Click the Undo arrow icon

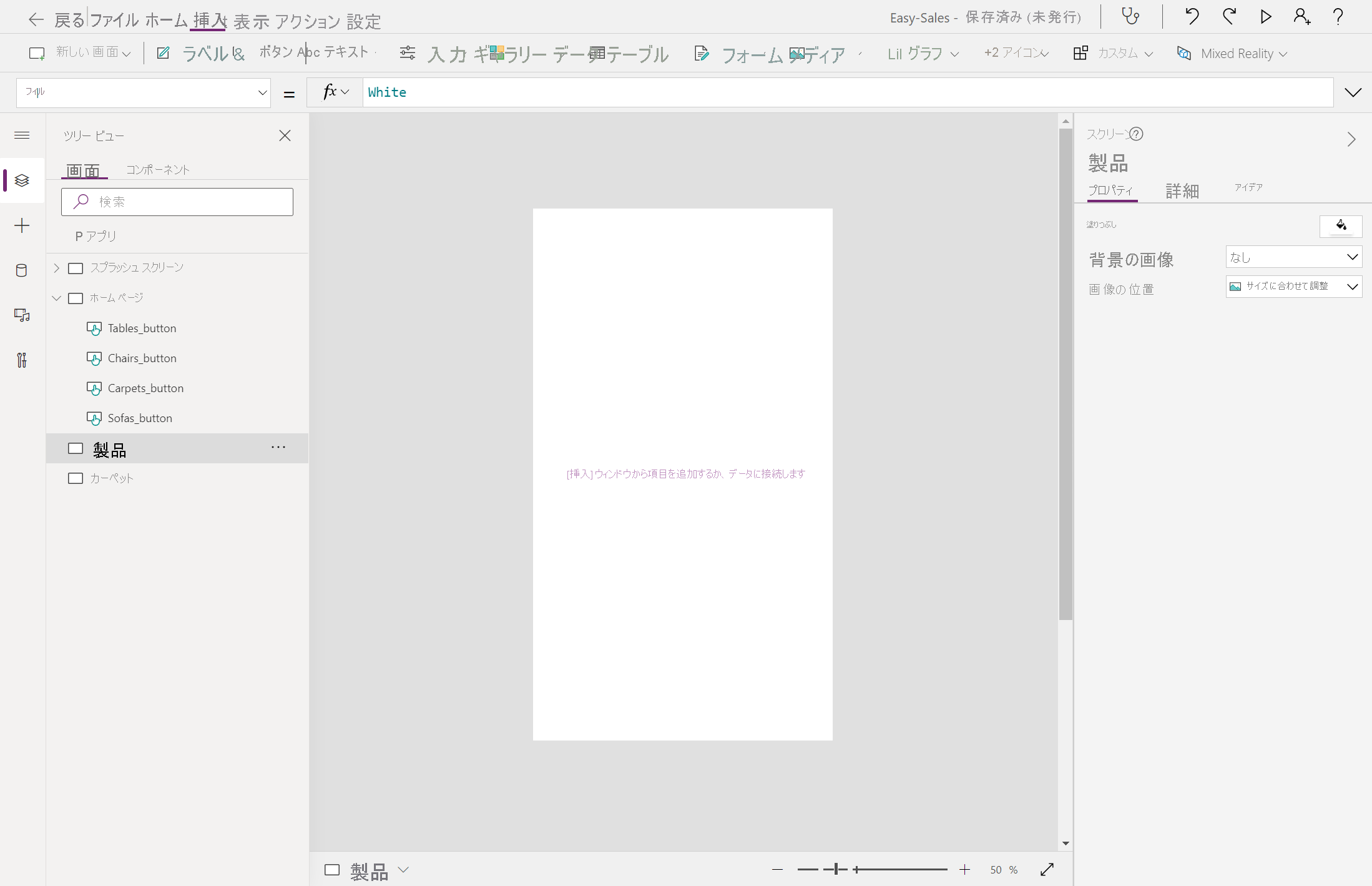[x=1192, y=16]
